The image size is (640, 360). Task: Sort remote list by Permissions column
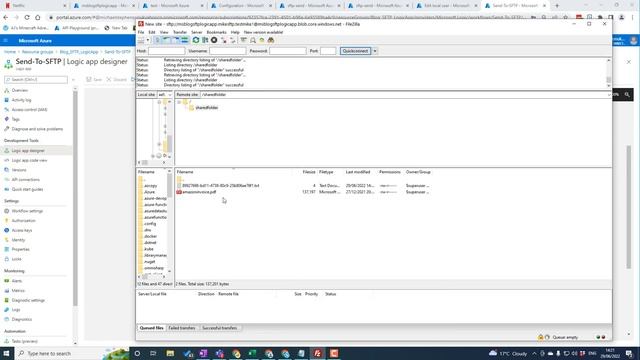(390, 172)
